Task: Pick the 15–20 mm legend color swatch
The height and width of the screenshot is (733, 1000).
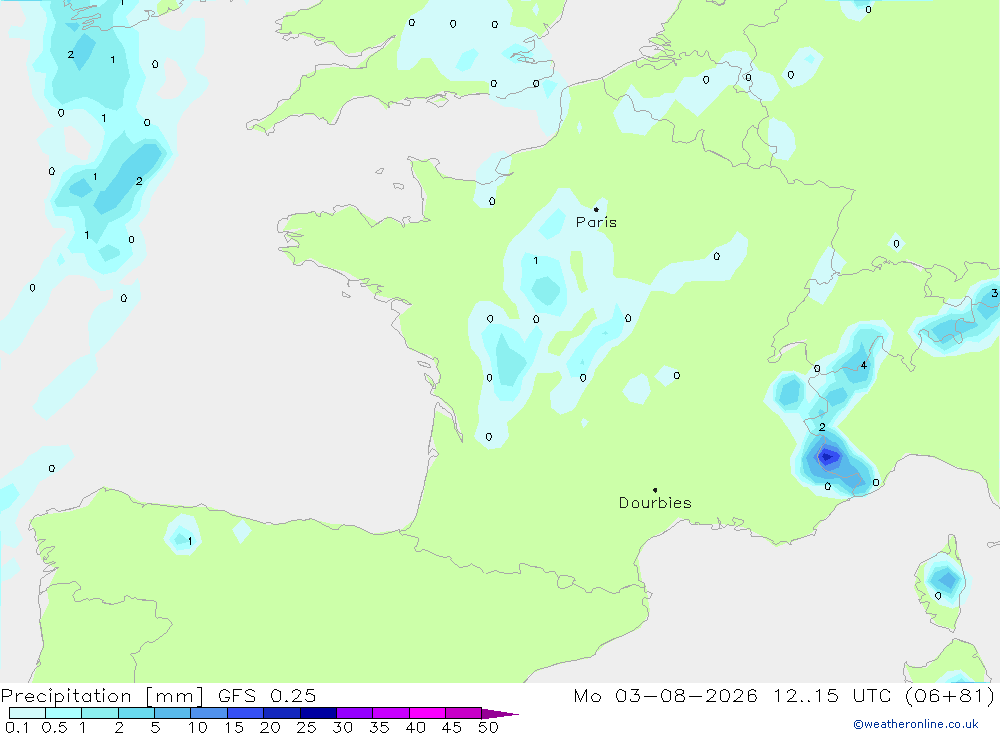Action: (245, 713)
